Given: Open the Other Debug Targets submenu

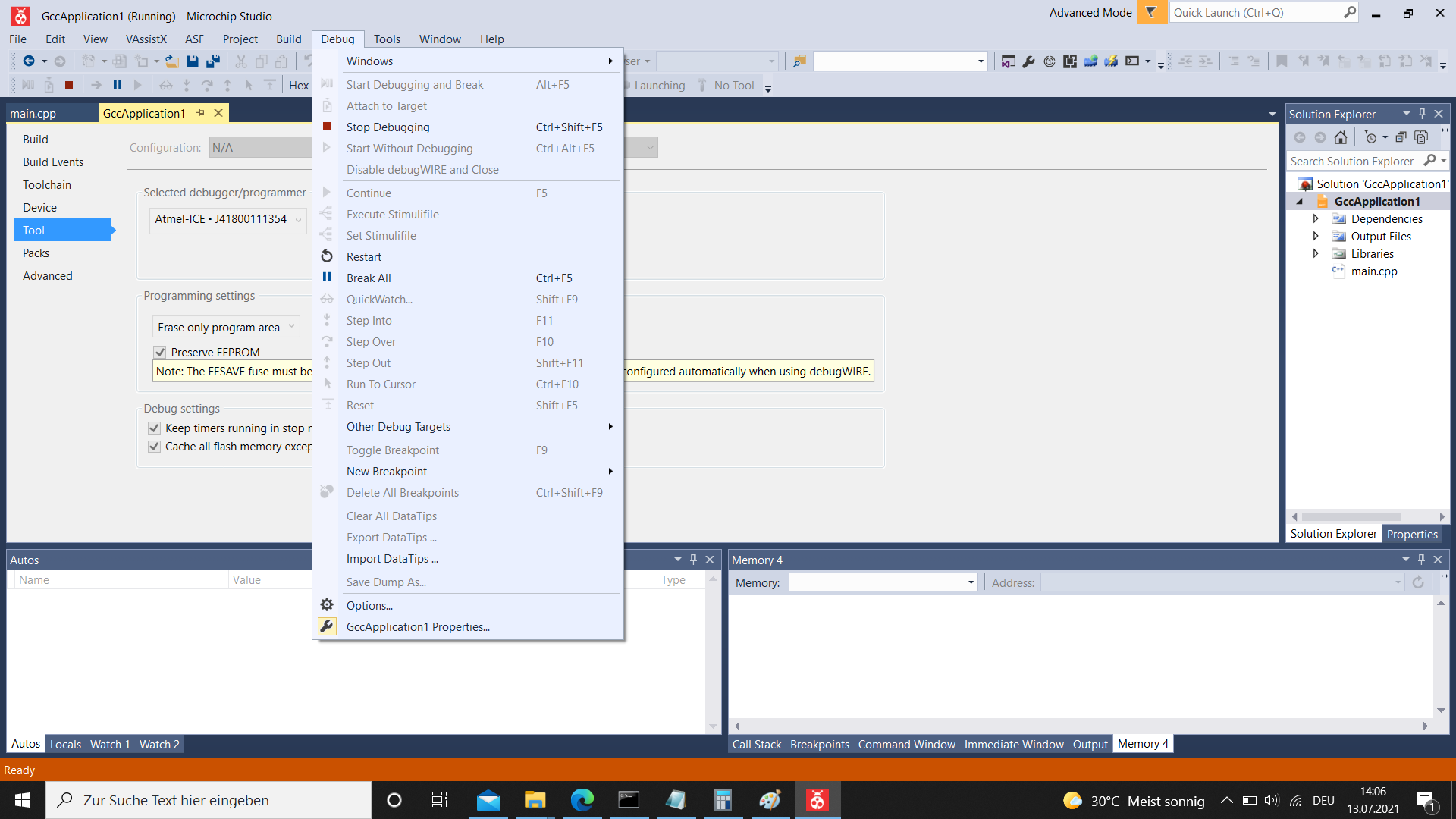Looking at the screenshot, I should pos(468,427).
